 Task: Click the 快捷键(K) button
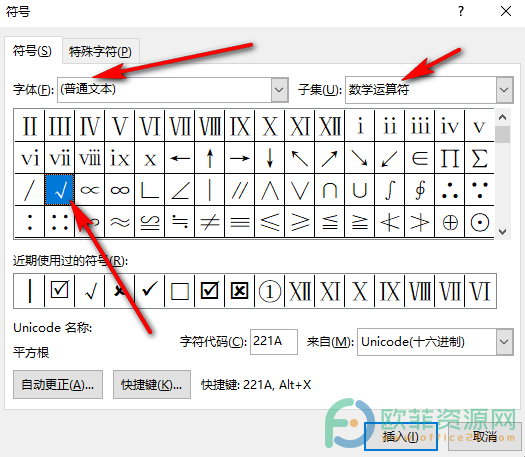tap(152, 385)
